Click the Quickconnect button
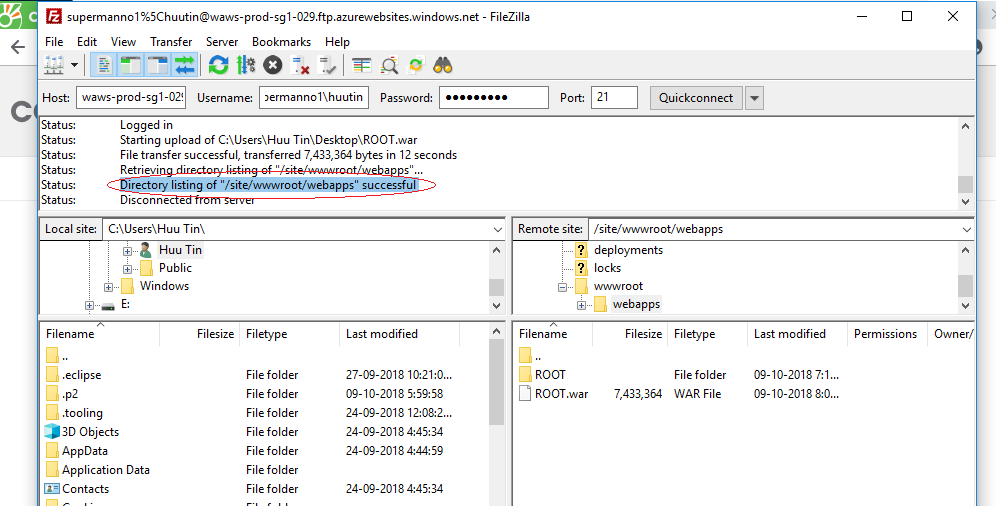The height and width of the screenshot is (506, 996). (696, 98)
